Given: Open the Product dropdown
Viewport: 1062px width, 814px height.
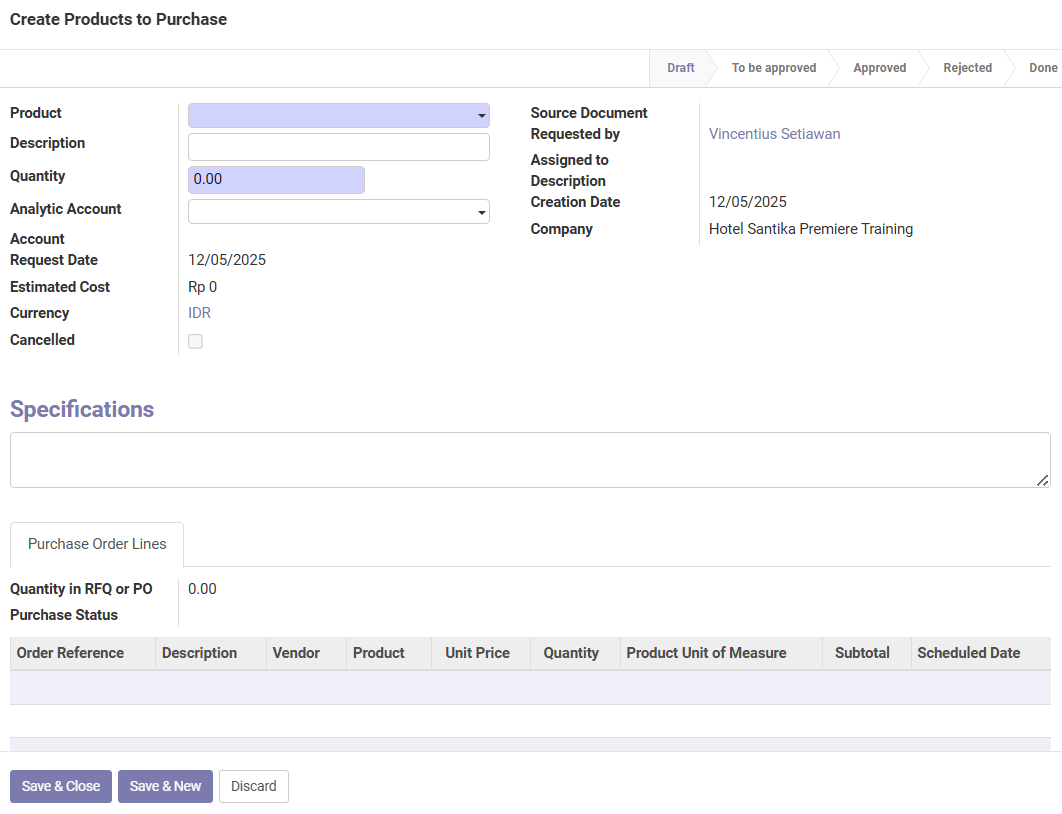Looking at the screenshot, I should (x=338, y=116).
